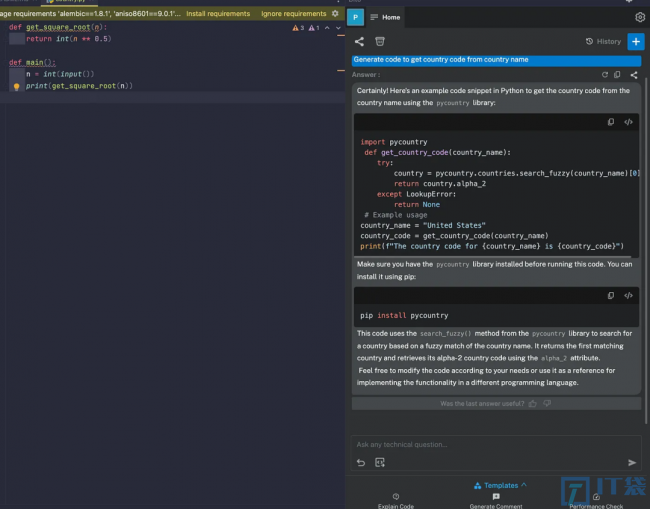Click the '# Example usage' comment line
Screen dimensions: 650x509
click(x=395, y=215)
